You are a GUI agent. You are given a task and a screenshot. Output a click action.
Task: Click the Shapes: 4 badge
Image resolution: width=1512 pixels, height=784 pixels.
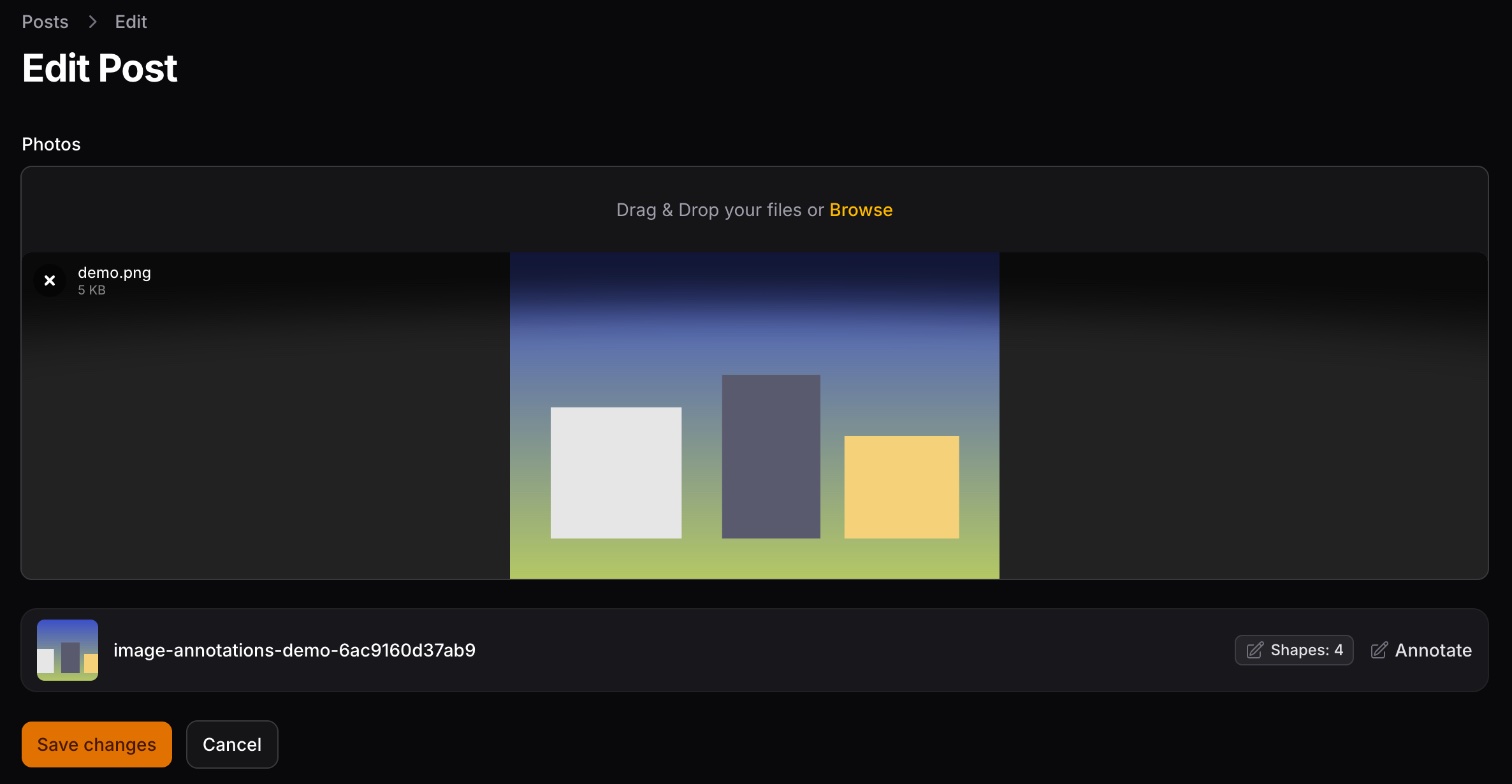point(1294,651)
